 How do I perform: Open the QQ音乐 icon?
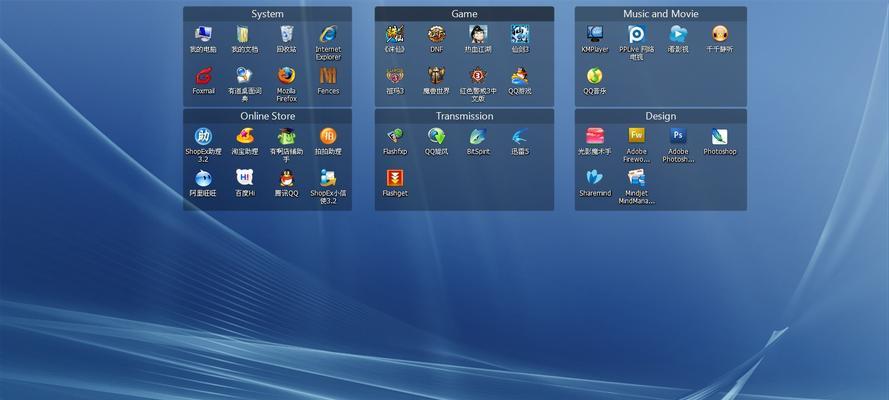point(595,76)
